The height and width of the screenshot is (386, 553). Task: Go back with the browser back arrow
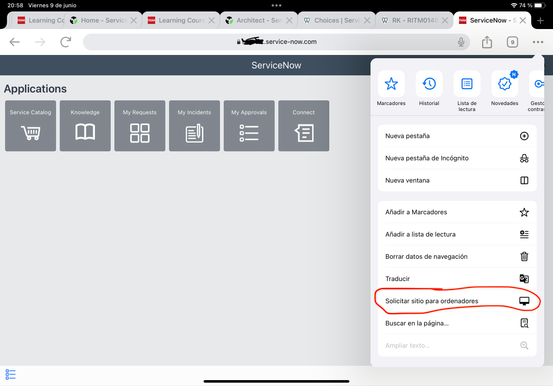(14, 42)
